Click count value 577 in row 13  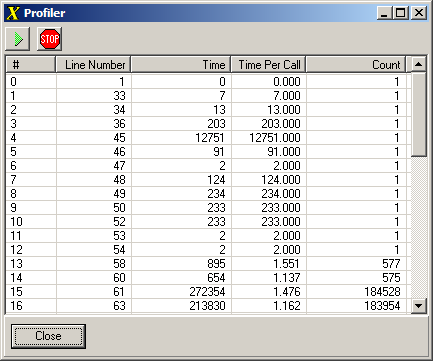[391, 264]
